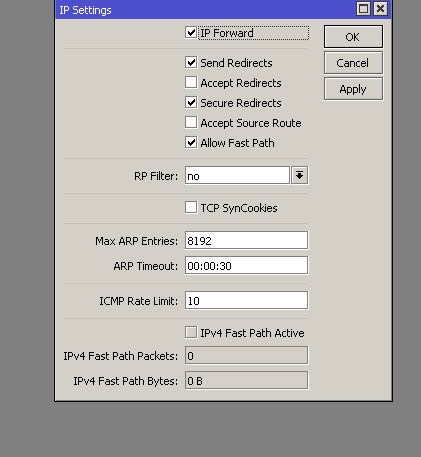Enable Accept Redirects checkbox
421x457 pixels.
(191, 82)
